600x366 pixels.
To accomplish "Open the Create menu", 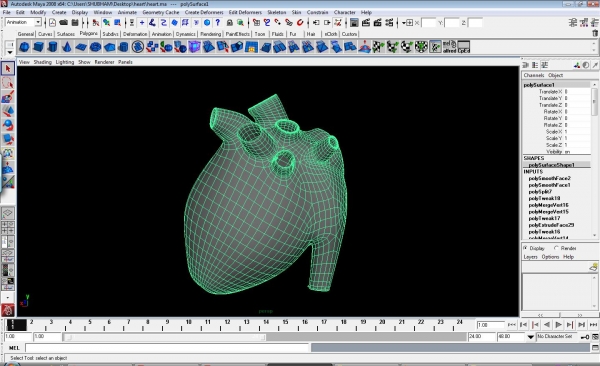I will pos(59,12).
